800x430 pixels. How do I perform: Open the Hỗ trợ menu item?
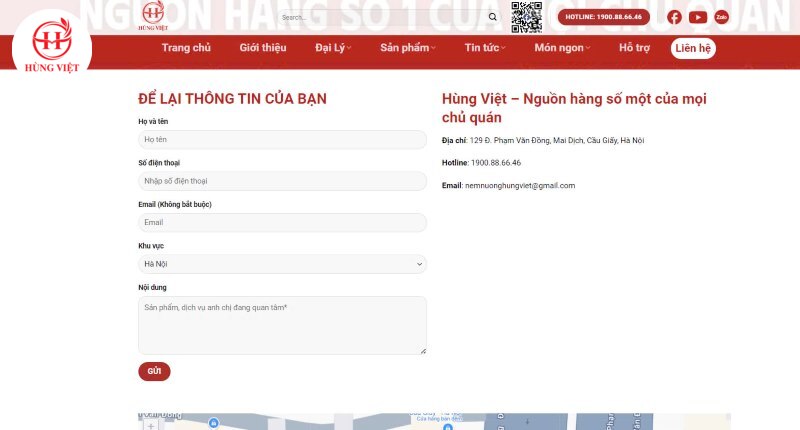634,48
